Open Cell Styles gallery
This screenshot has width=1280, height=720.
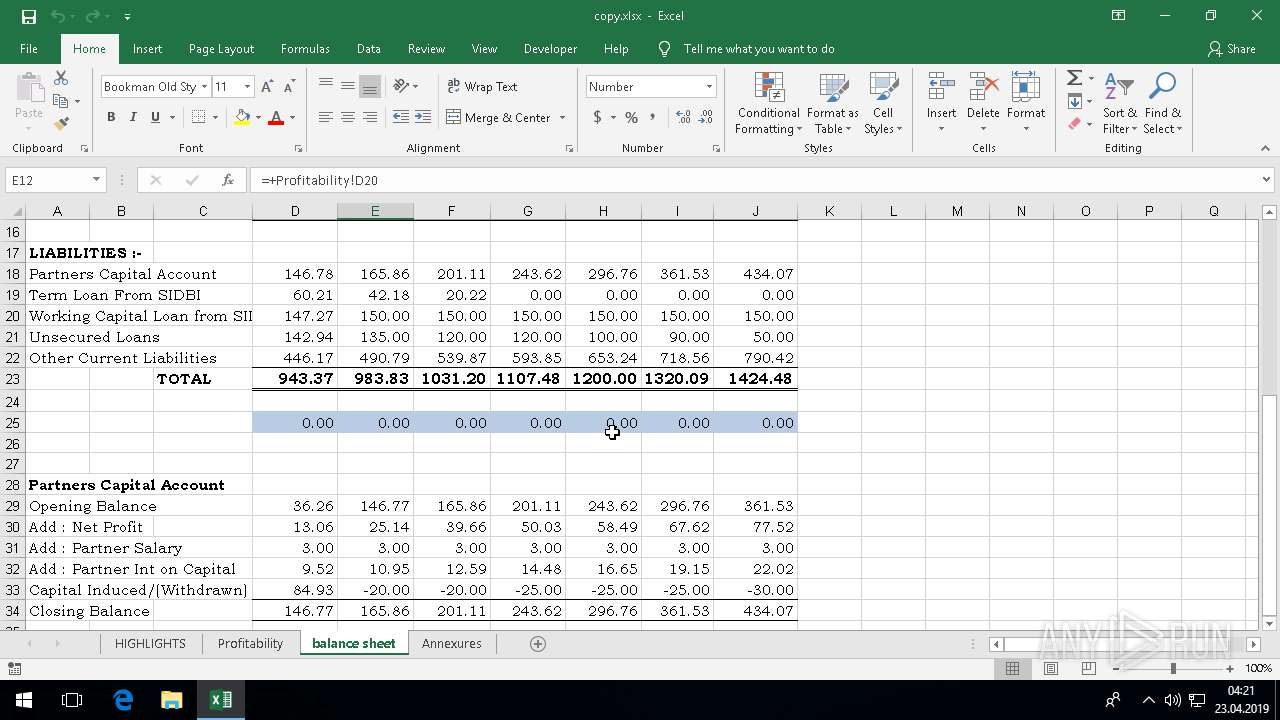(x=883, y=103)
